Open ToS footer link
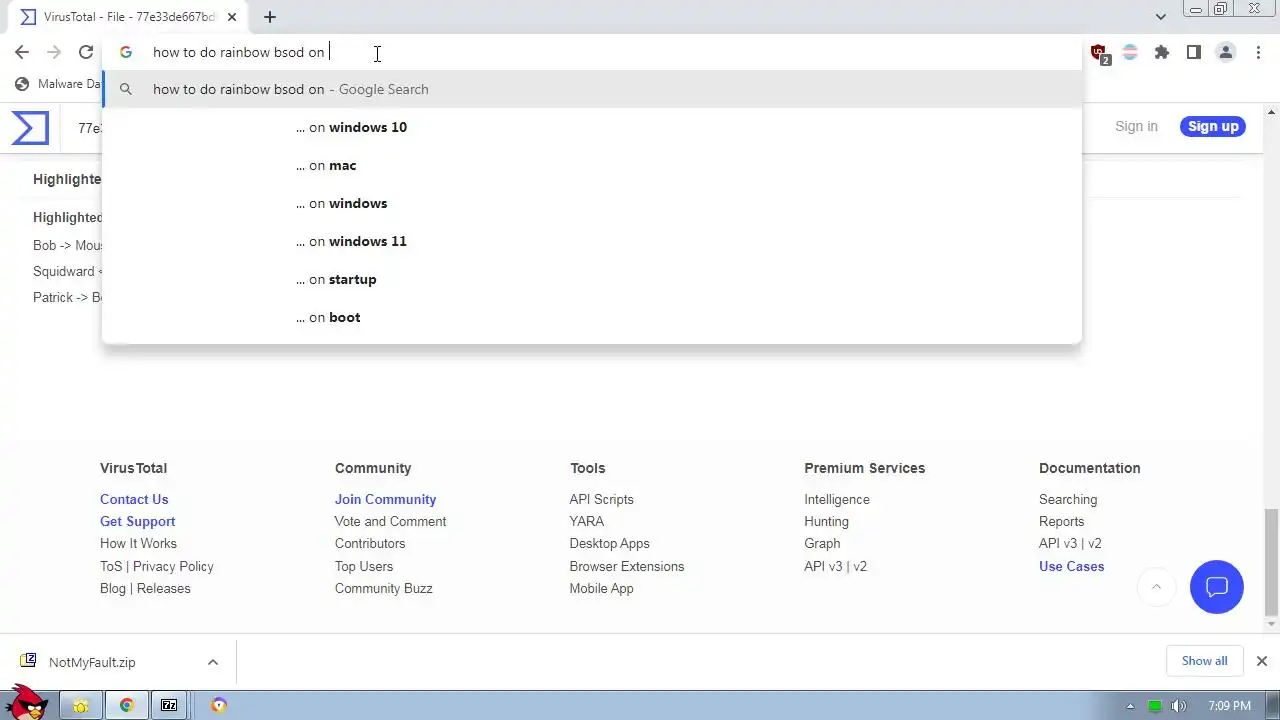 click(111, 566)
